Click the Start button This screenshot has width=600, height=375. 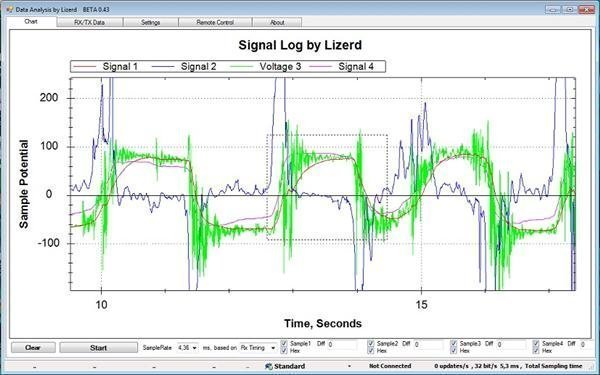(x=98, y=347)
